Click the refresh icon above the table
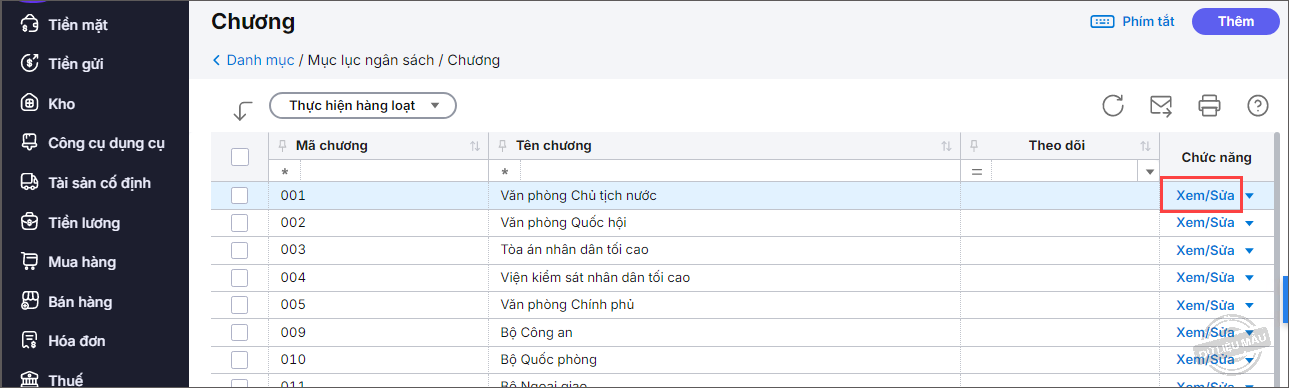 point(1113,106)
